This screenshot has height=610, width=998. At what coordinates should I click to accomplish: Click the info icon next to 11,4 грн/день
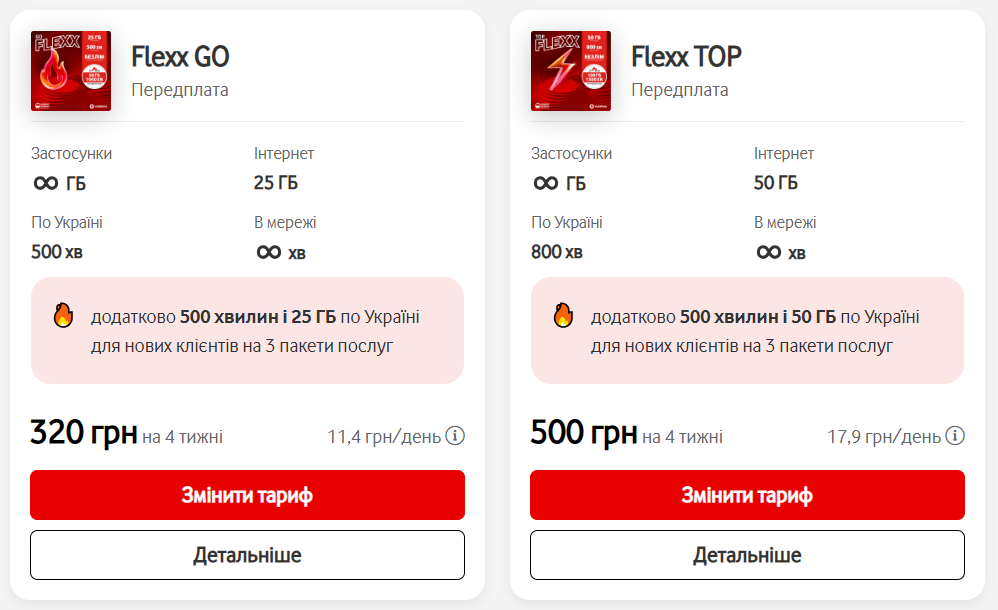(x=453, y=435)
